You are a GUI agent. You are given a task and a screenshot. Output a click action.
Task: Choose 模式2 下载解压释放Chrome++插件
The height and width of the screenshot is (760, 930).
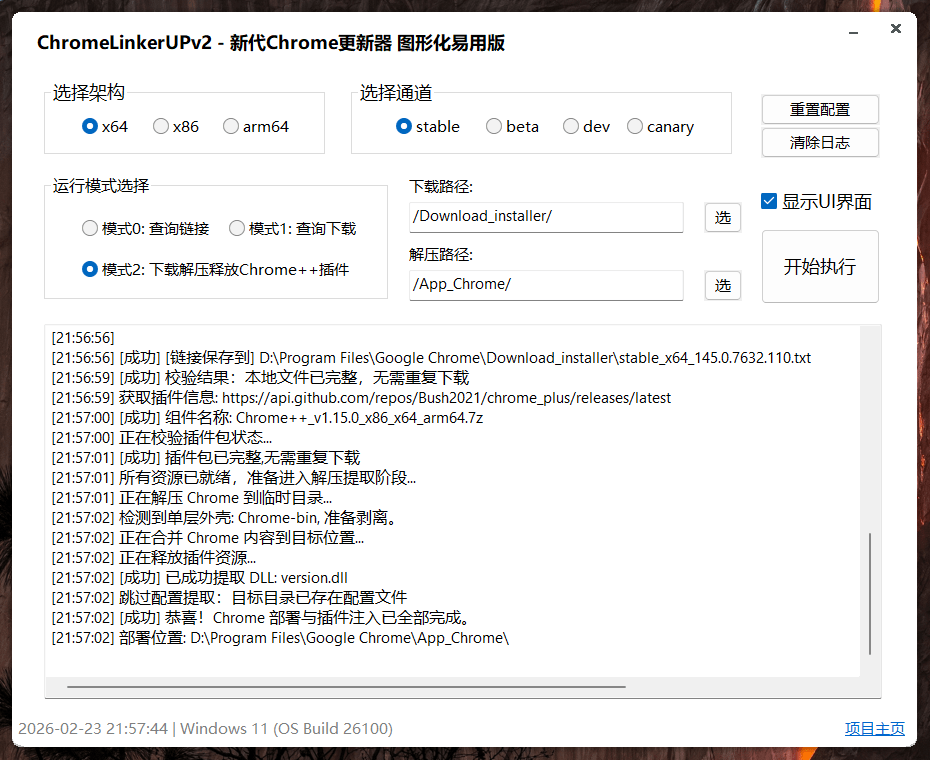[90, 270]
